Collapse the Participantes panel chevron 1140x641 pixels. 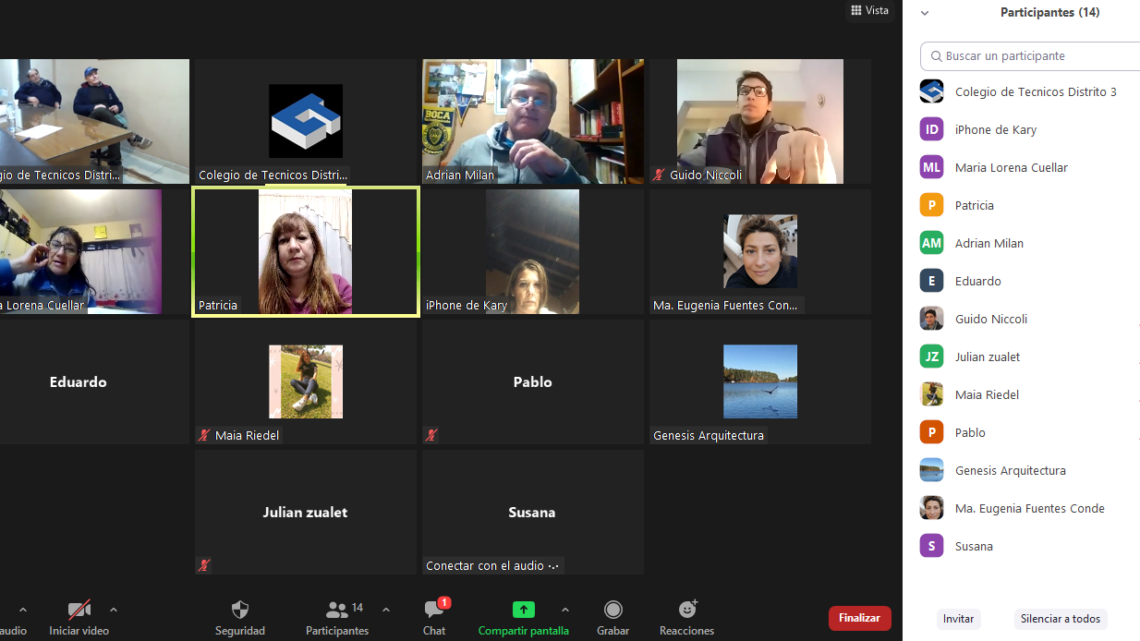tap(925, 13)
